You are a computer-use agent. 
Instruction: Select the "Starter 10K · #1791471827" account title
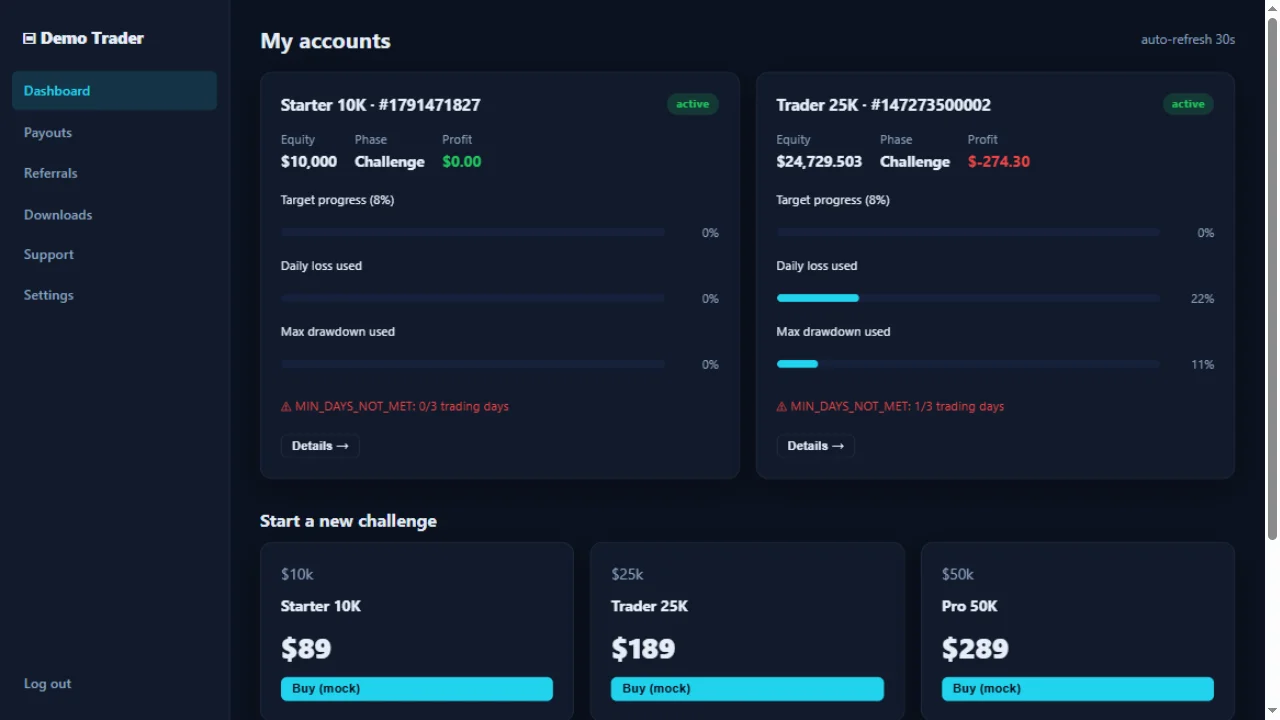[381, 105]
